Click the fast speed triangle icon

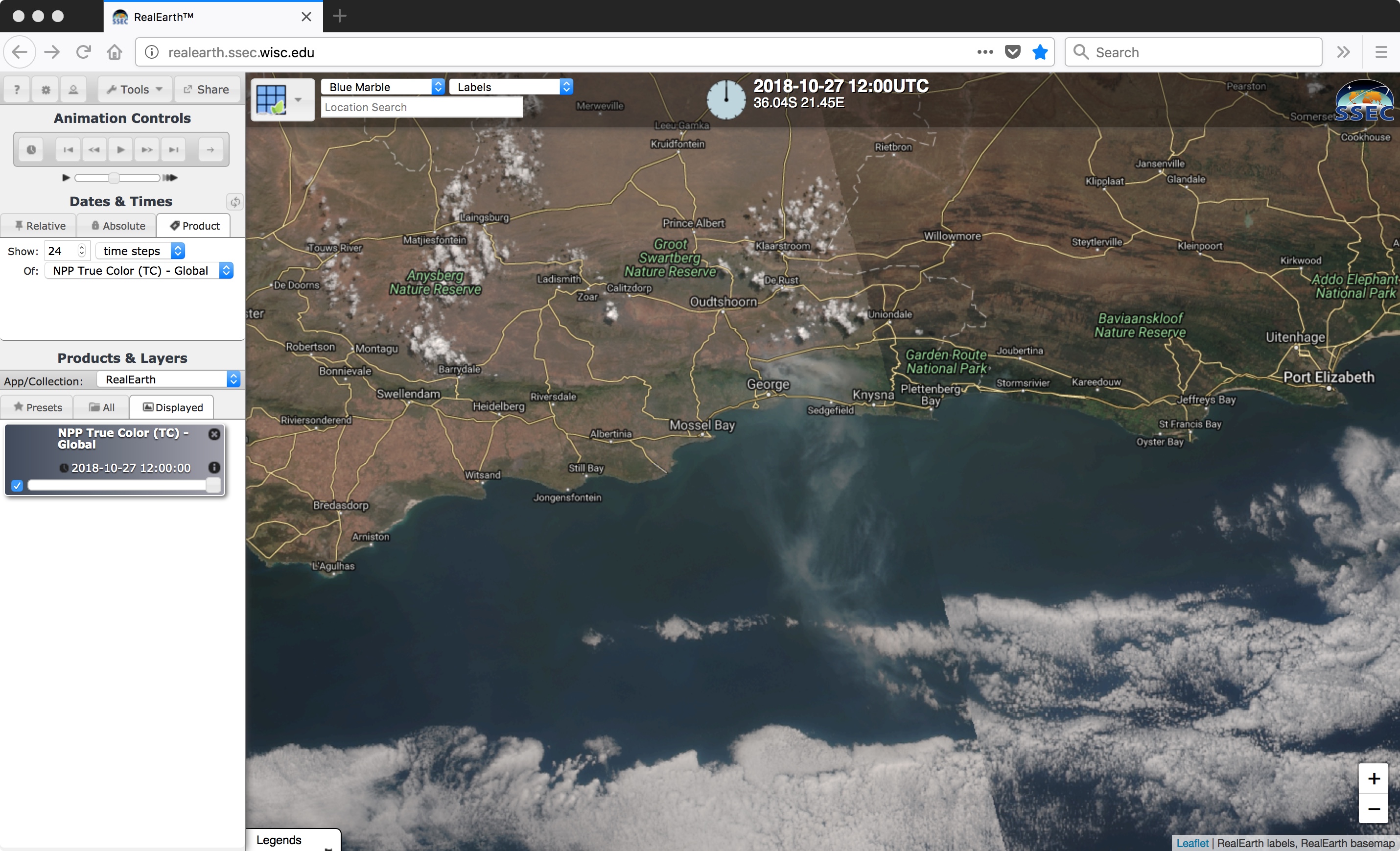click(170, 177)
